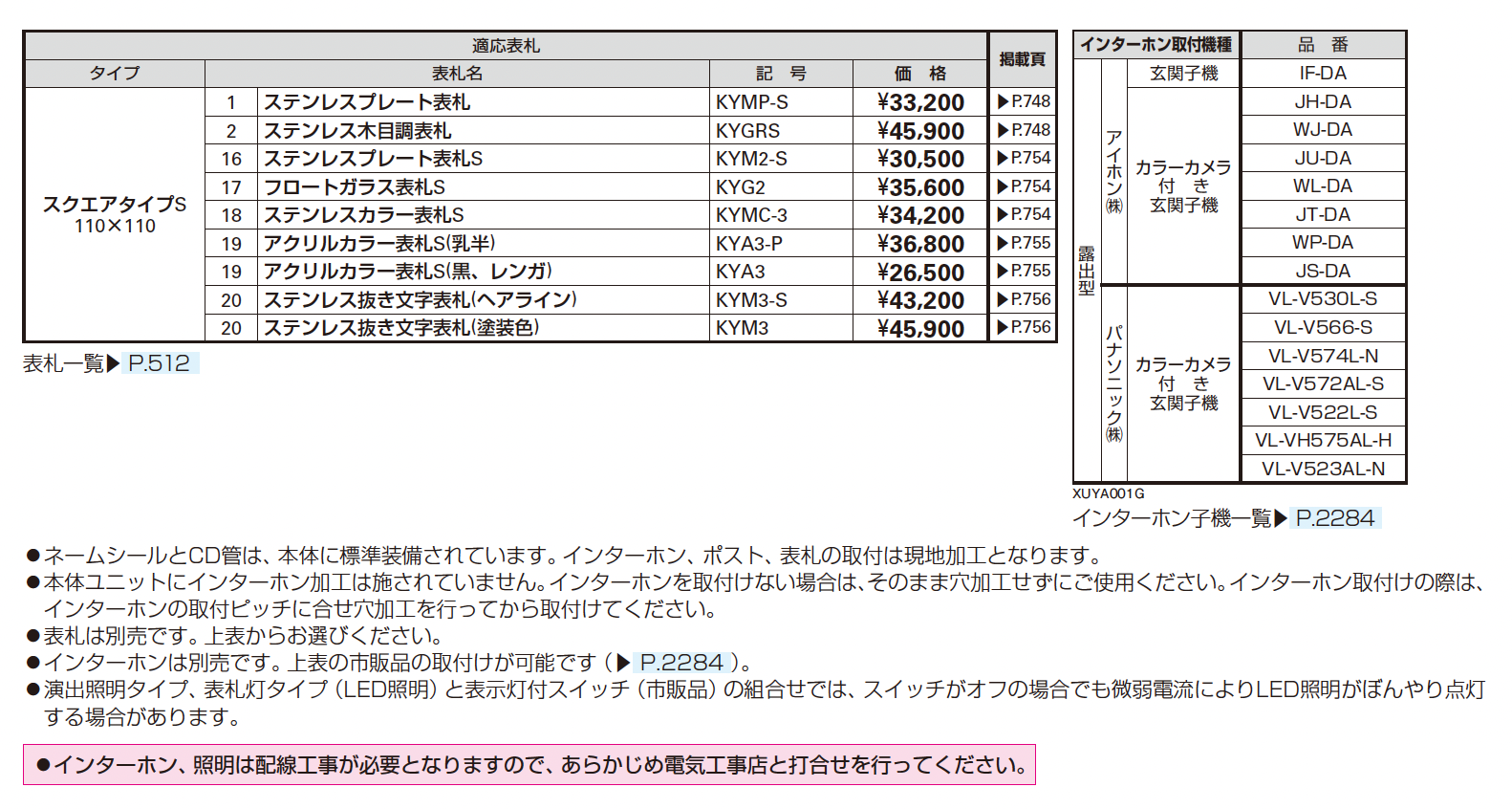Select アクリルカラー表札S(乳半) name cell

coord(483,243)
